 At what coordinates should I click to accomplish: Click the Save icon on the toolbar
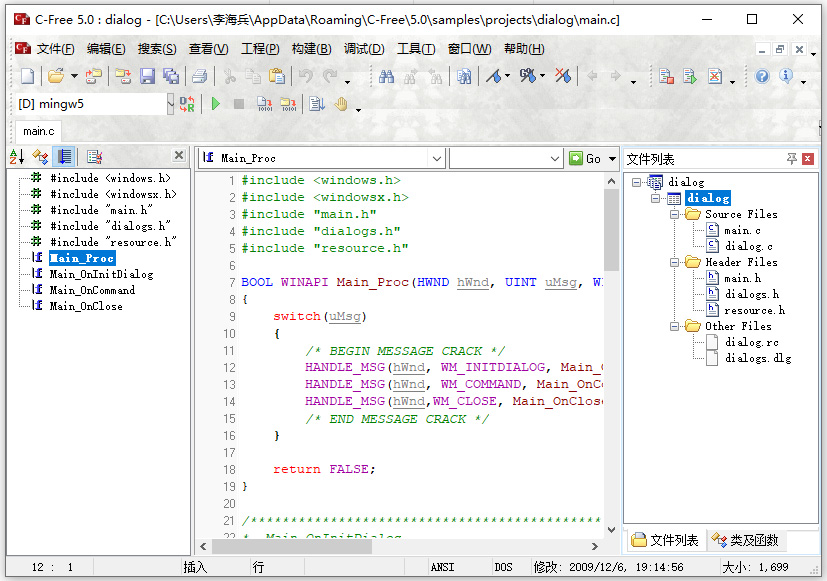[147, 76]
